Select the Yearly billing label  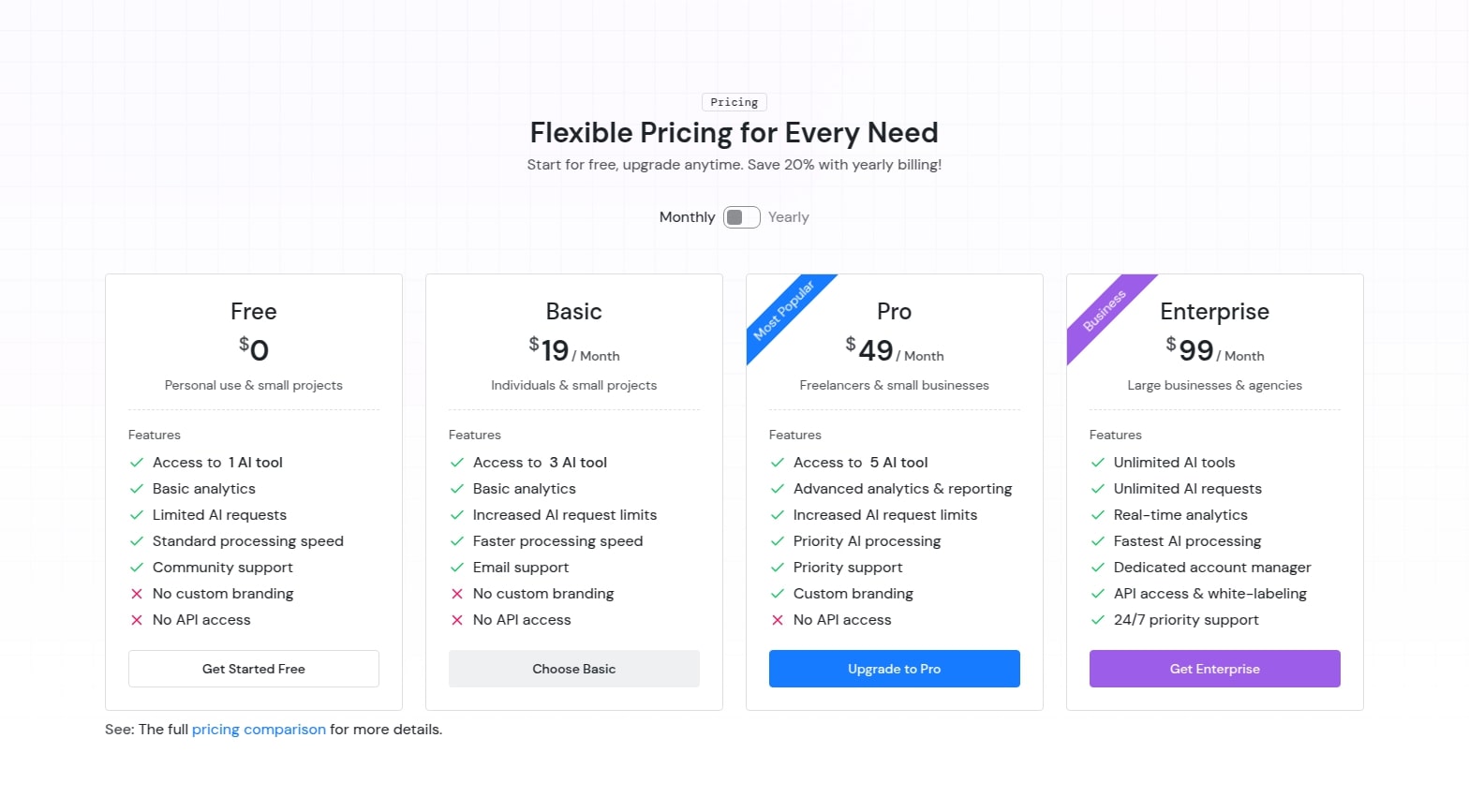coord(788,217)
